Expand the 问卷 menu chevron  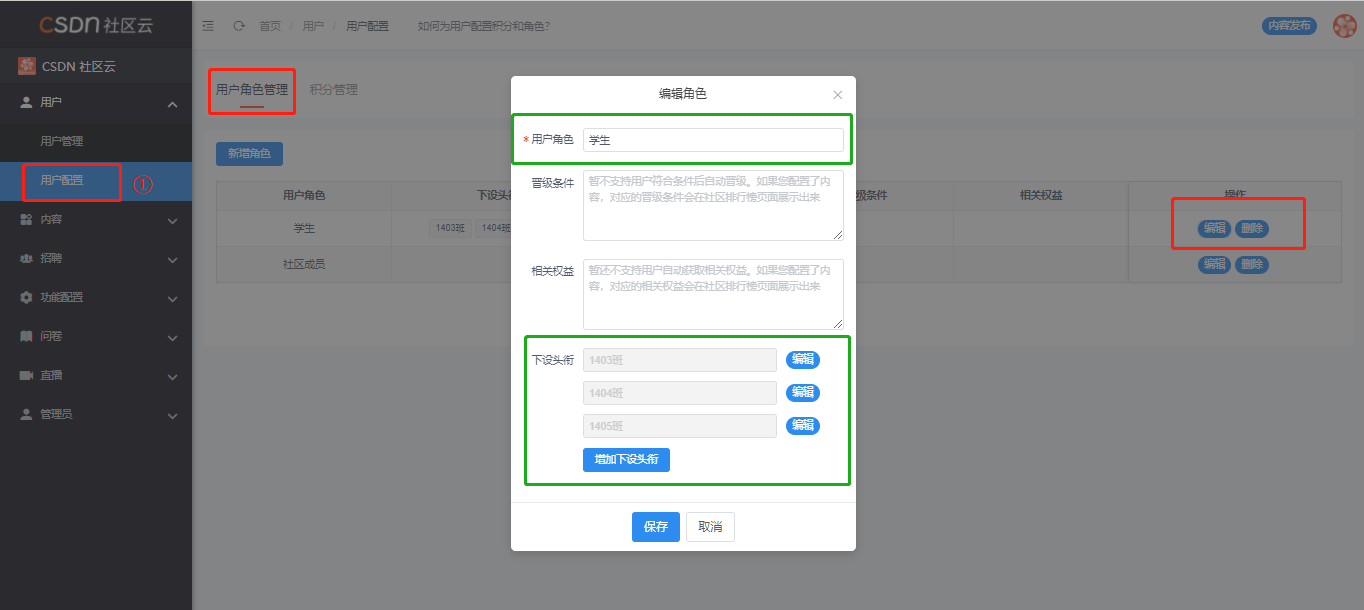click(x=172, y=337)
